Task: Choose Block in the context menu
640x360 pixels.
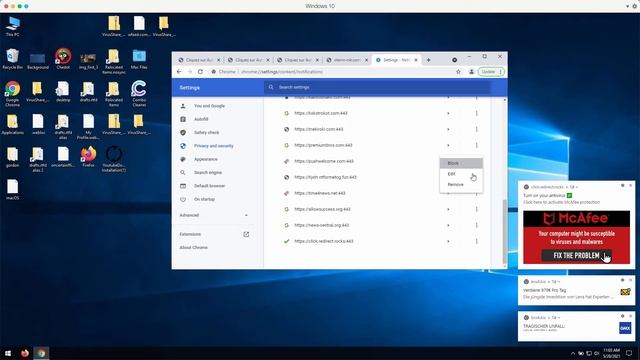Action: tap(461, 163)
